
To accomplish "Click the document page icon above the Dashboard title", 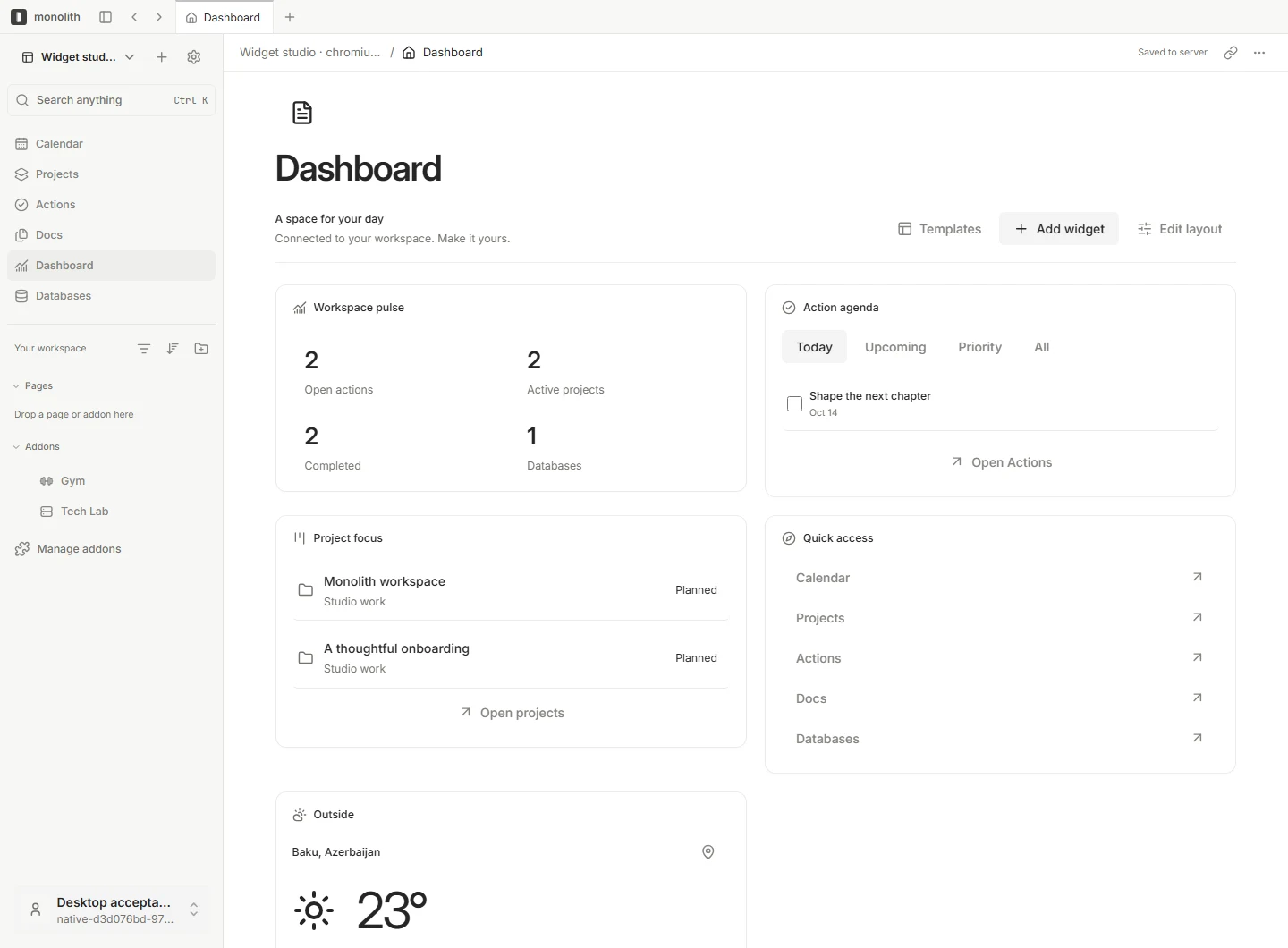I will tap(302, 113).
